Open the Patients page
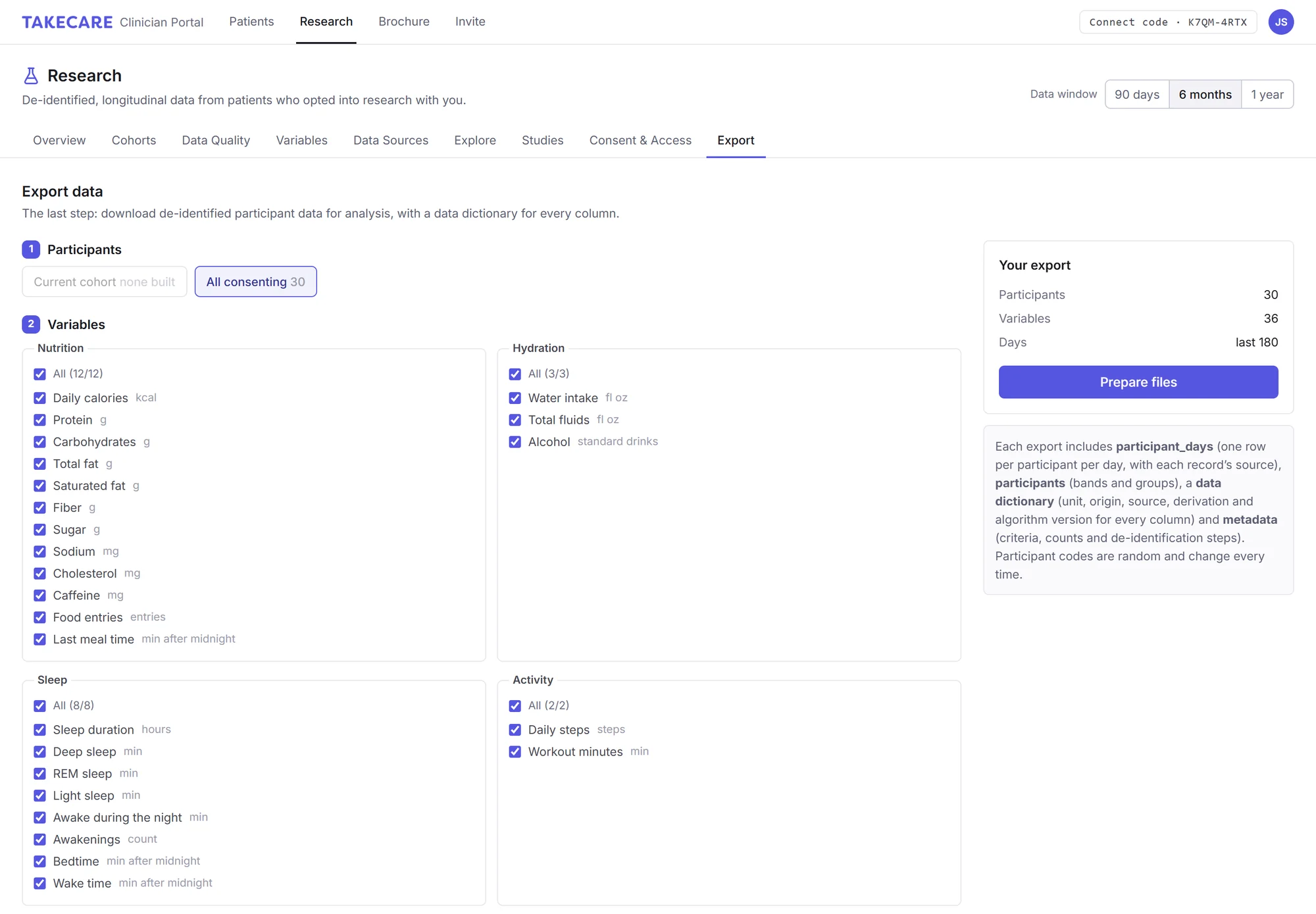 point(251,22)
